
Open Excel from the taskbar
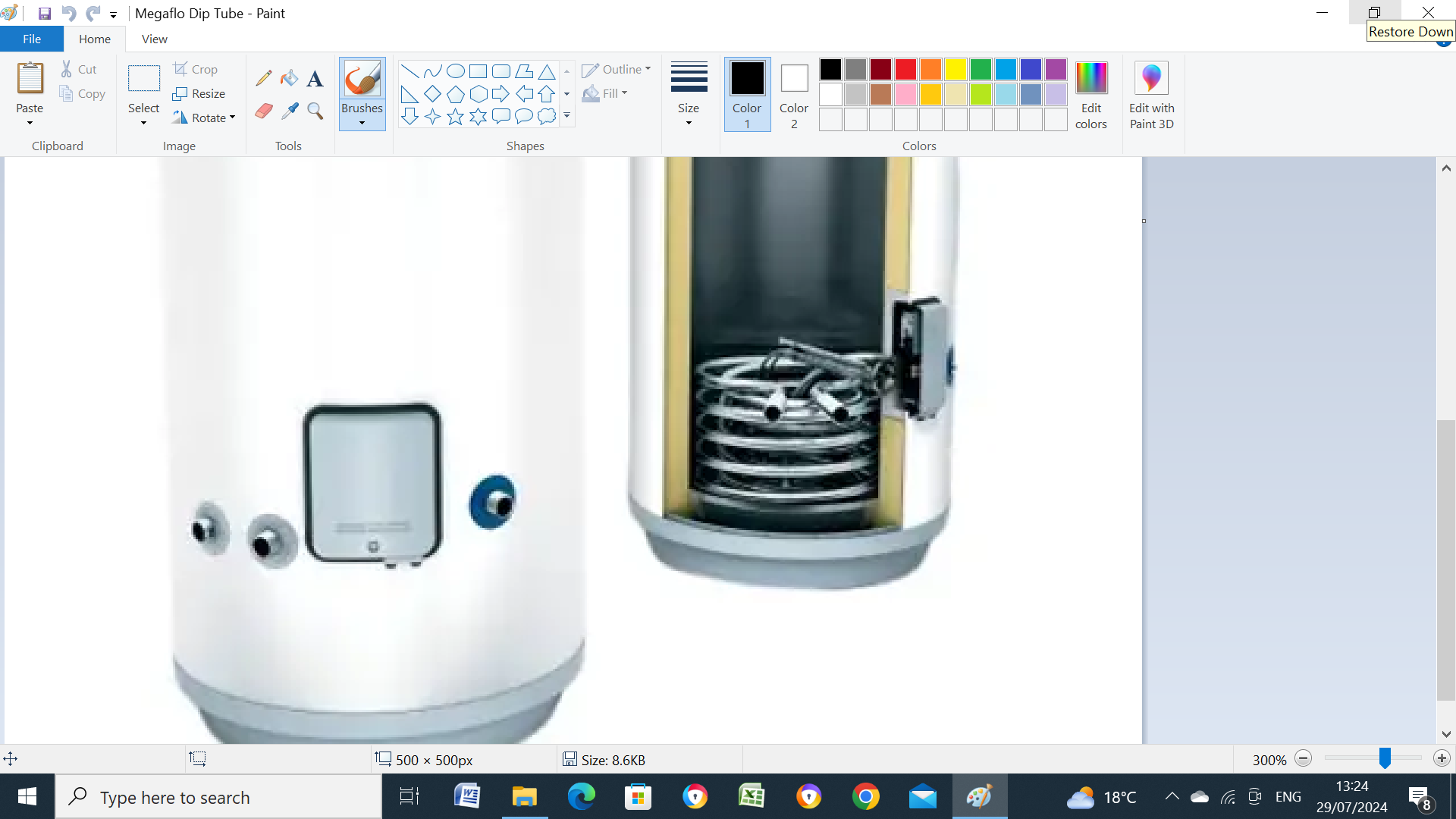coord(752,797)
